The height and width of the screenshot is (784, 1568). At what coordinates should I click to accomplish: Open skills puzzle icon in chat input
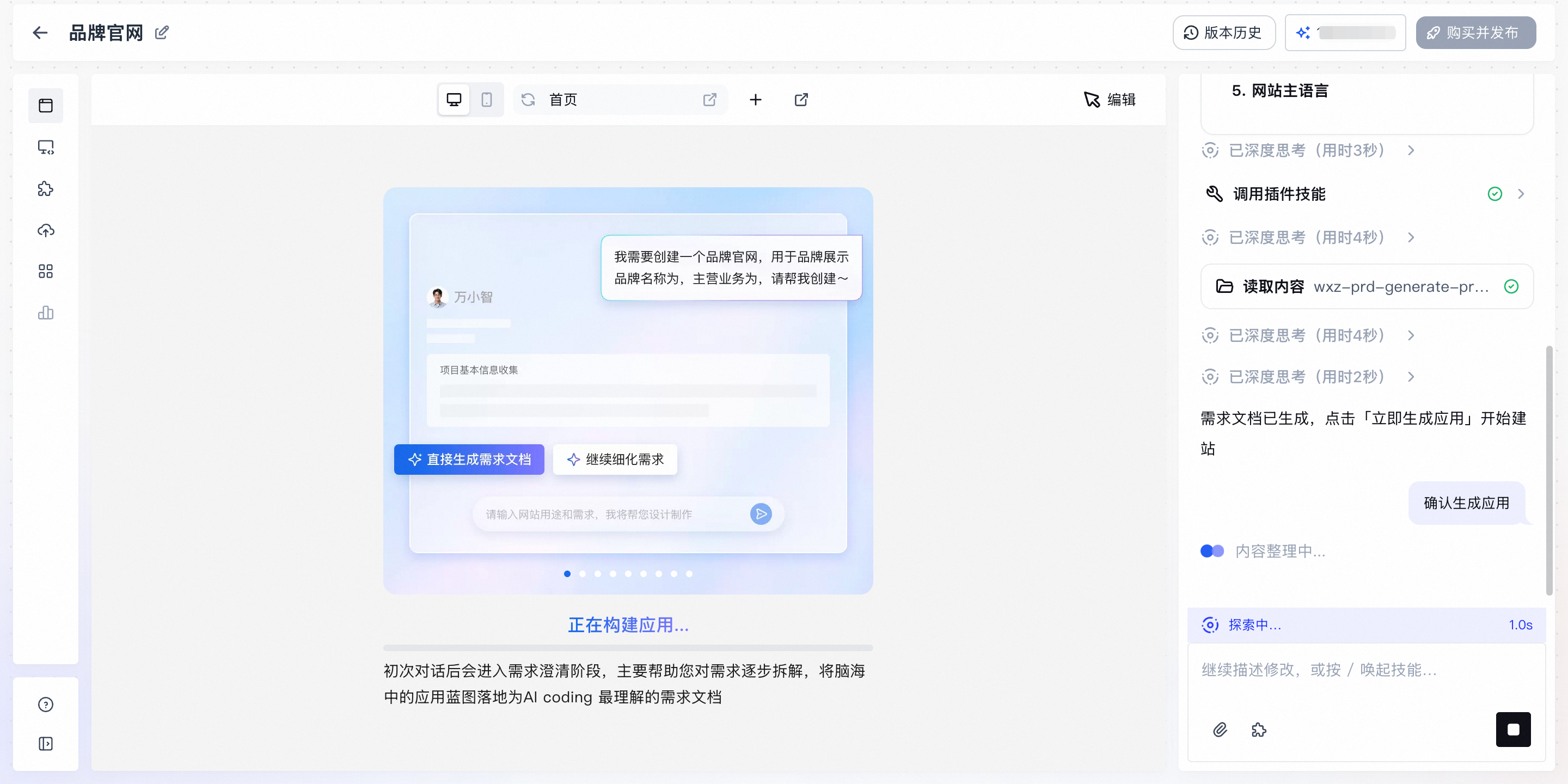[x=1259, y=729]
